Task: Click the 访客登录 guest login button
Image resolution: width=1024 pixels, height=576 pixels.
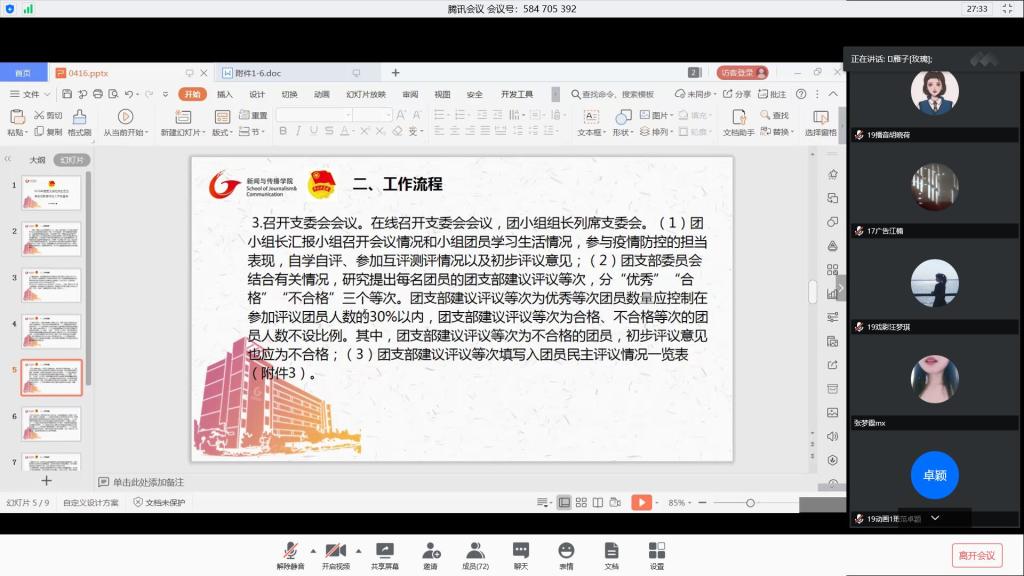Action: (x=741, y=73)
